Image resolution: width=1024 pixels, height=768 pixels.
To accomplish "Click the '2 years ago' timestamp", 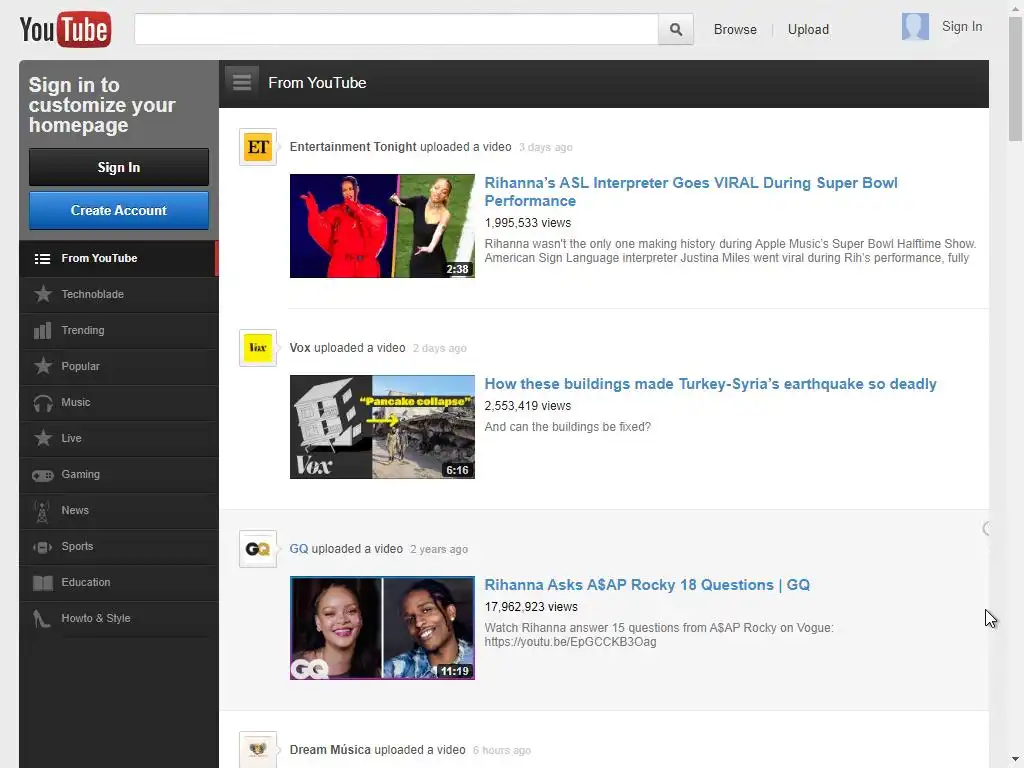I will [439, 550].
